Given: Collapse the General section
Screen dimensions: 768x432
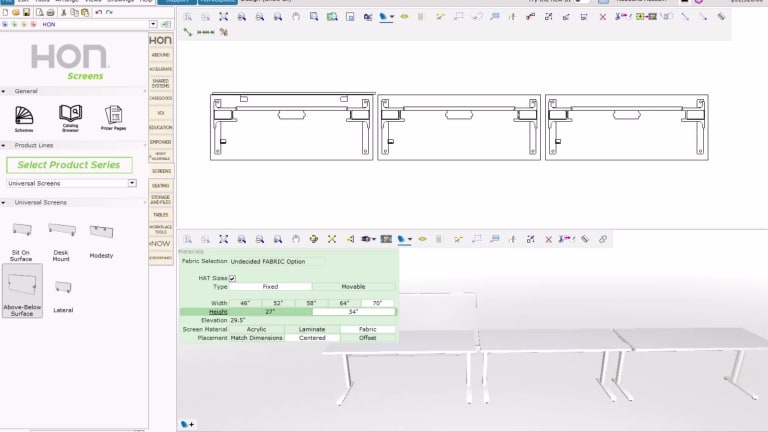Looking at the screenshot, I should 3,91.
